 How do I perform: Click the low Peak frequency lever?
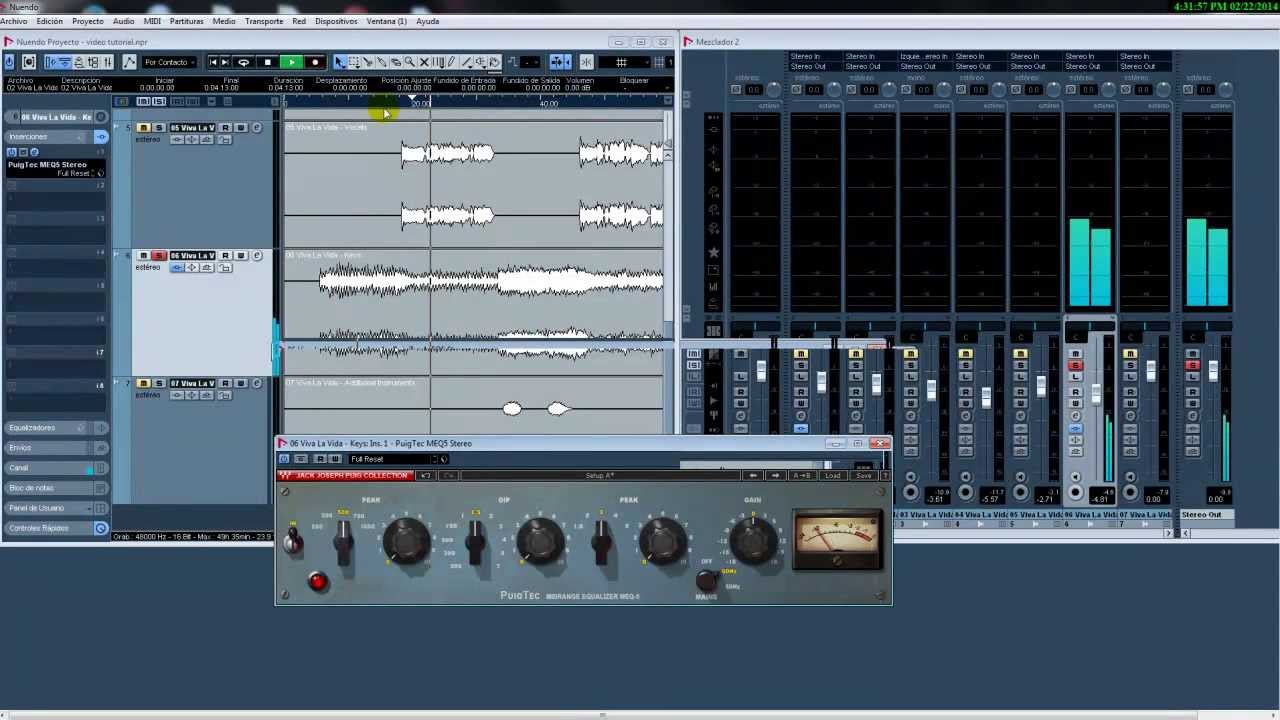click(x=342, y=541)
